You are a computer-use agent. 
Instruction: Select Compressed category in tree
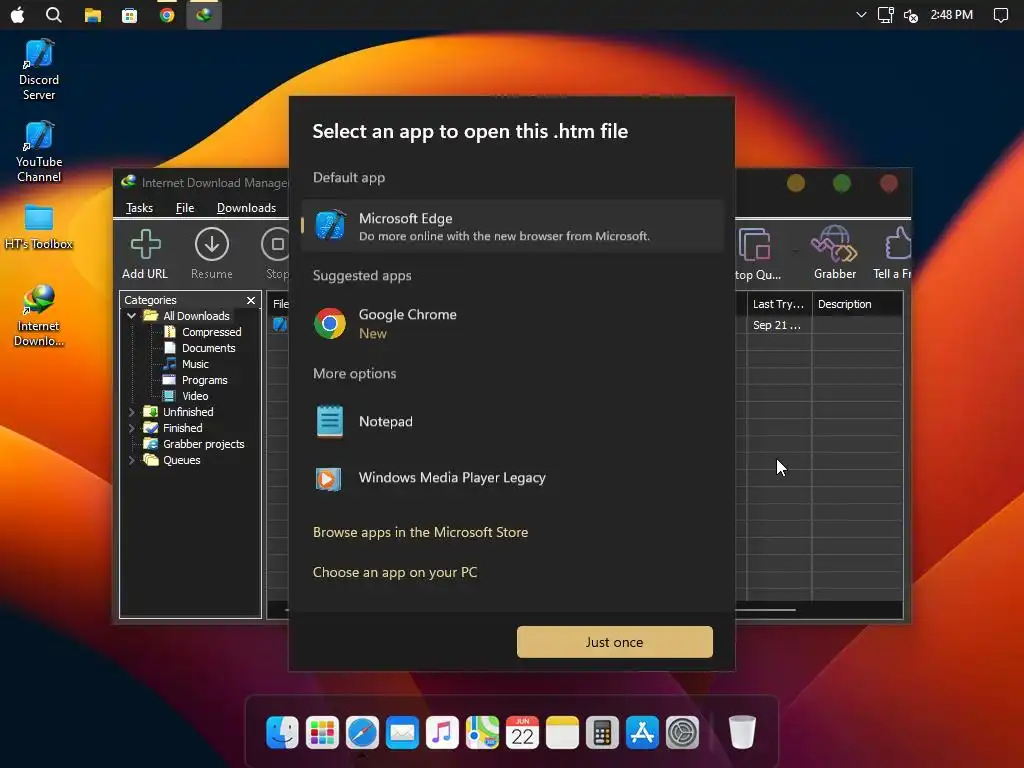[x=212, y=332]
